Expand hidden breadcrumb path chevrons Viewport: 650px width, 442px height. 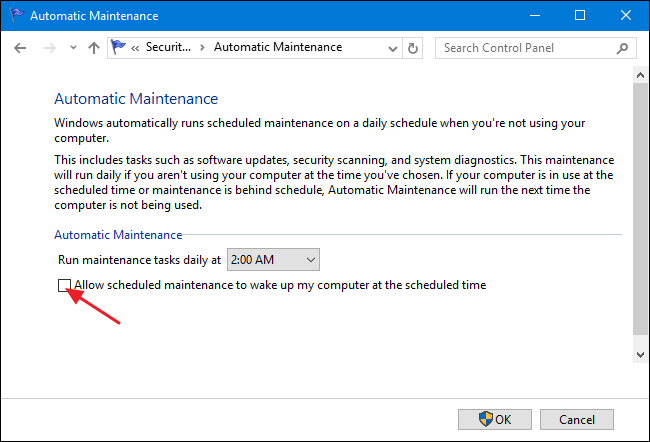tap(135, 48)
